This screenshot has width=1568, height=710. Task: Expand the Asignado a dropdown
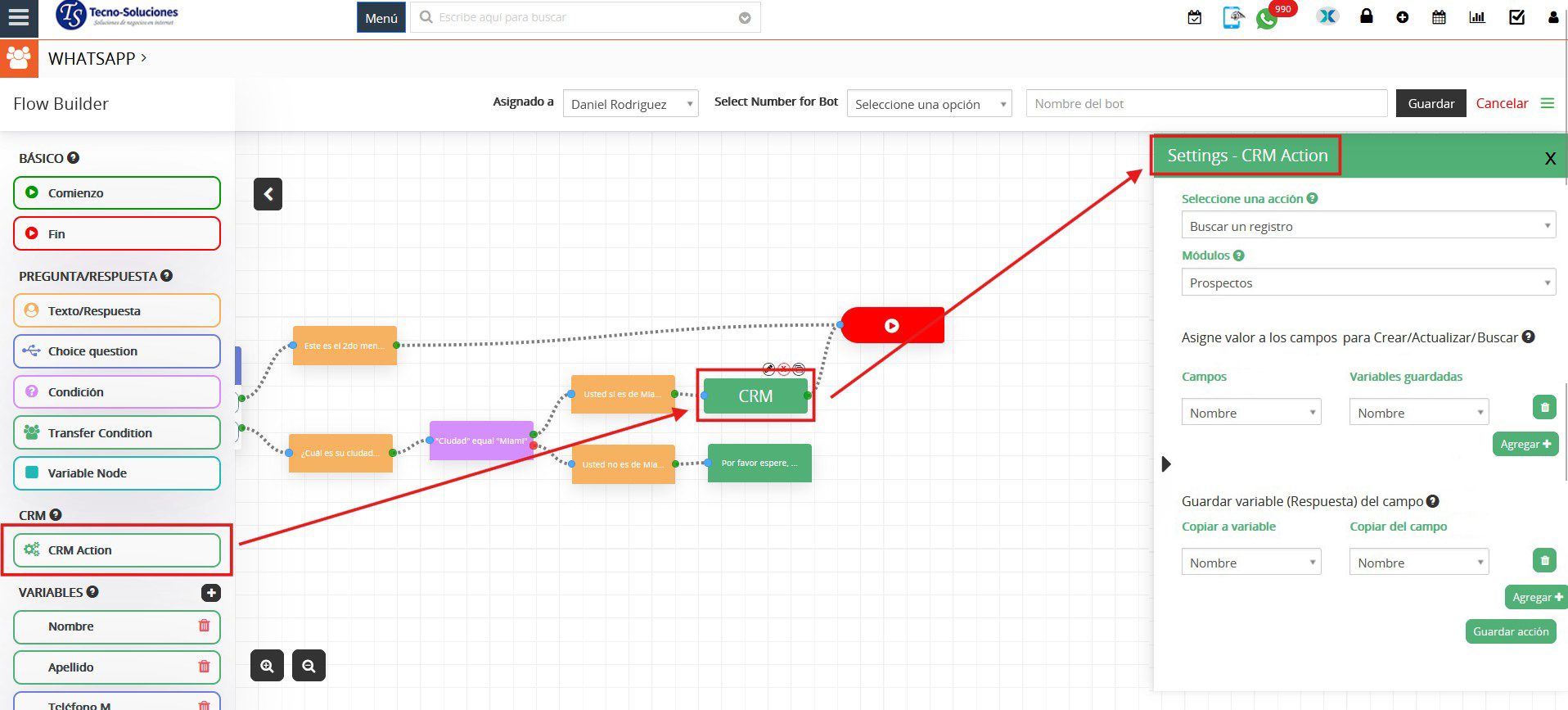(x=630, y=104)
